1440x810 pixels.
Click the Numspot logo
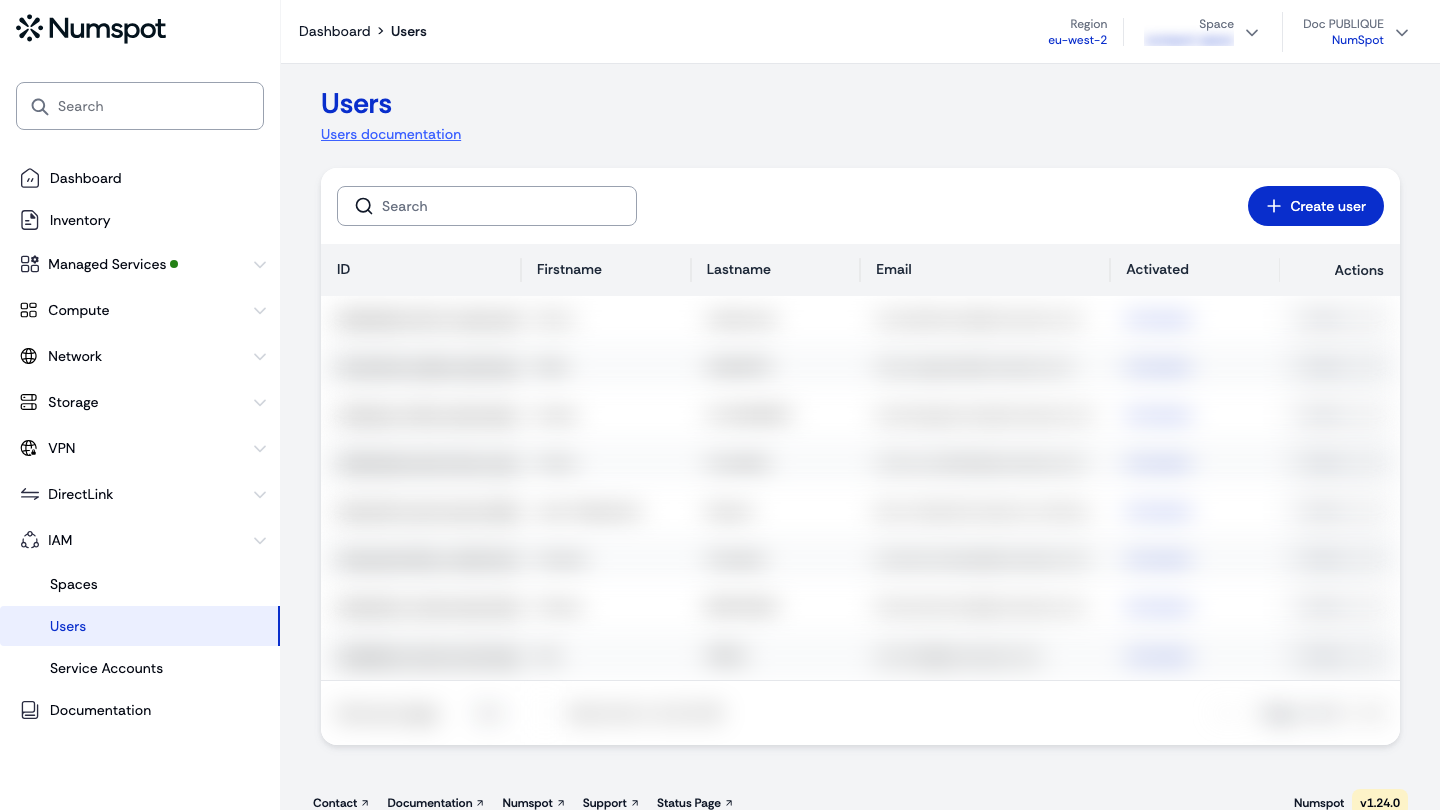click(91, 29)
